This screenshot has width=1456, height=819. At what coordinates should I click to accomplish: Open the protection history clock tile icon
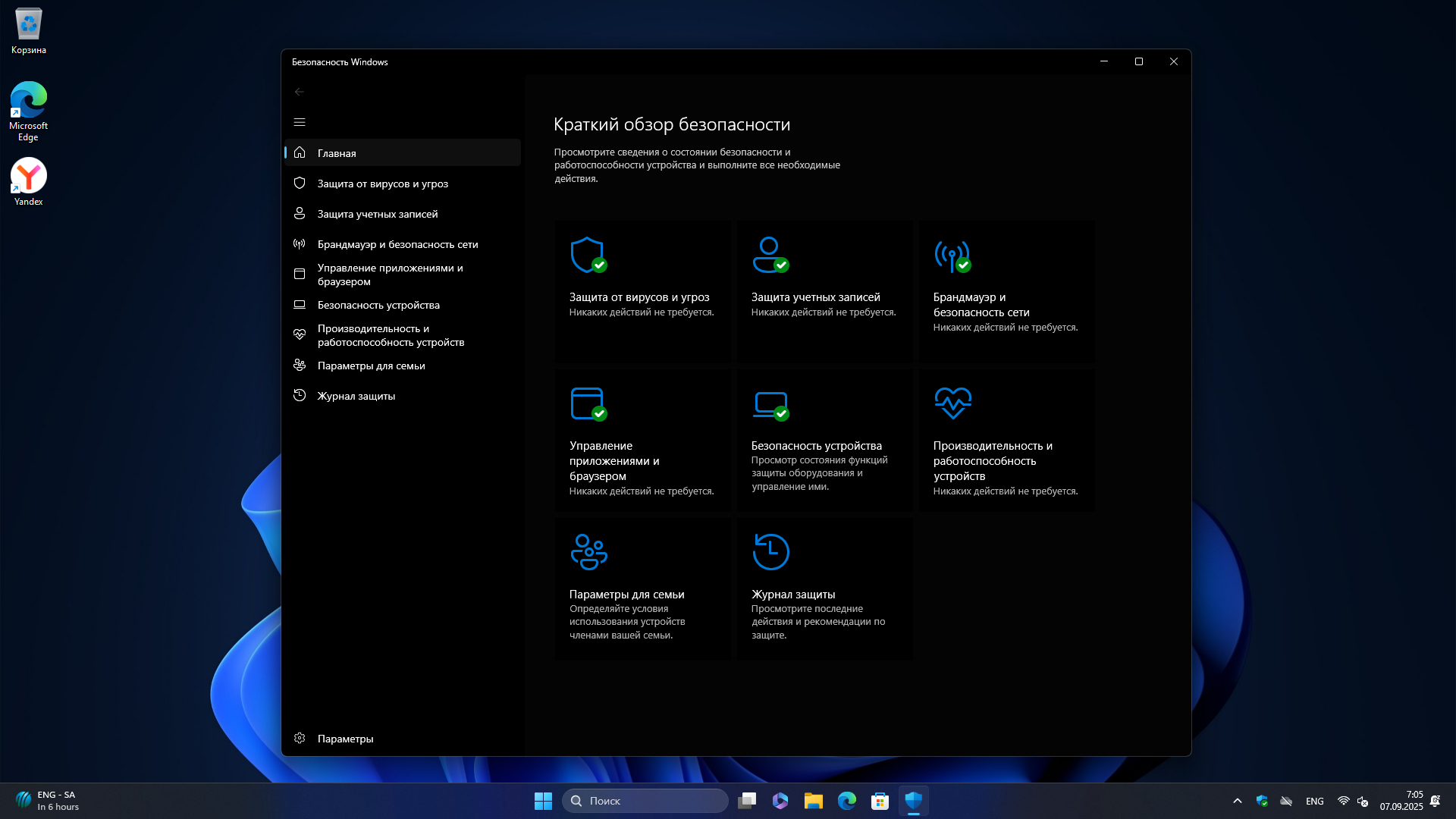click(770, 551)
